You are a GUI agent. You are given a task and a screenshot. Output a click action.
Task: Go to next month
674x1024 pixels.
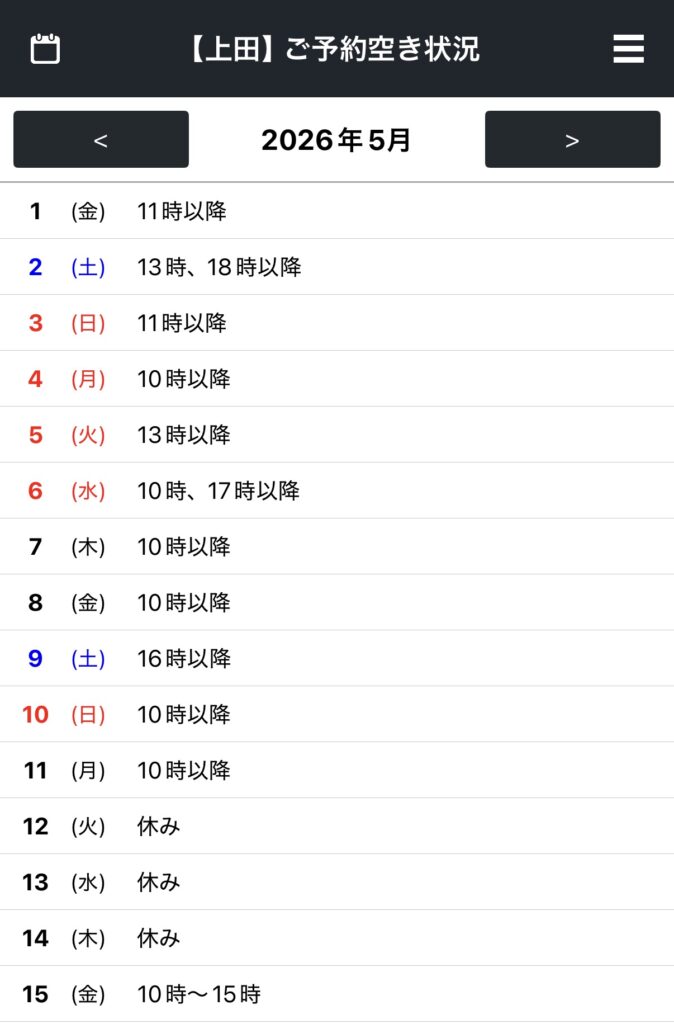[x=572, y=140]
